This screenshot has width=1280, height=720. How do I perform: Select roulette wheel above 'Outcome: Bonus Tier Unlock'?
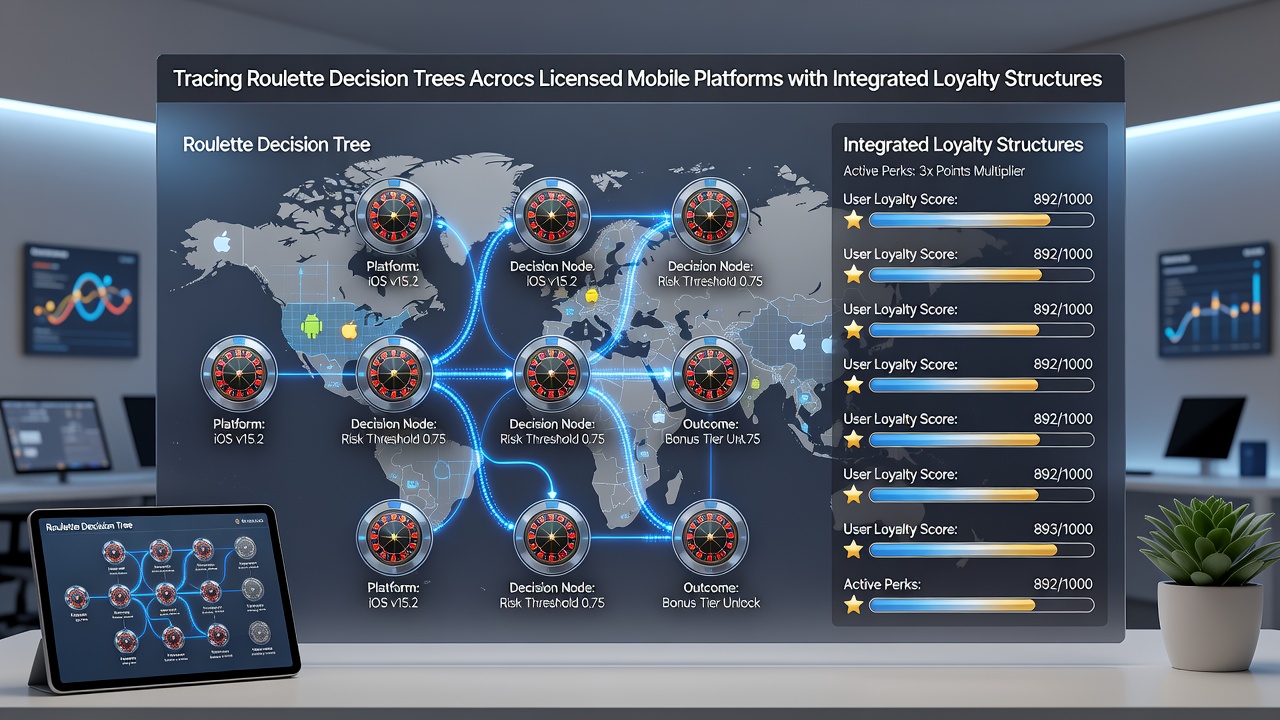[710, 537]
